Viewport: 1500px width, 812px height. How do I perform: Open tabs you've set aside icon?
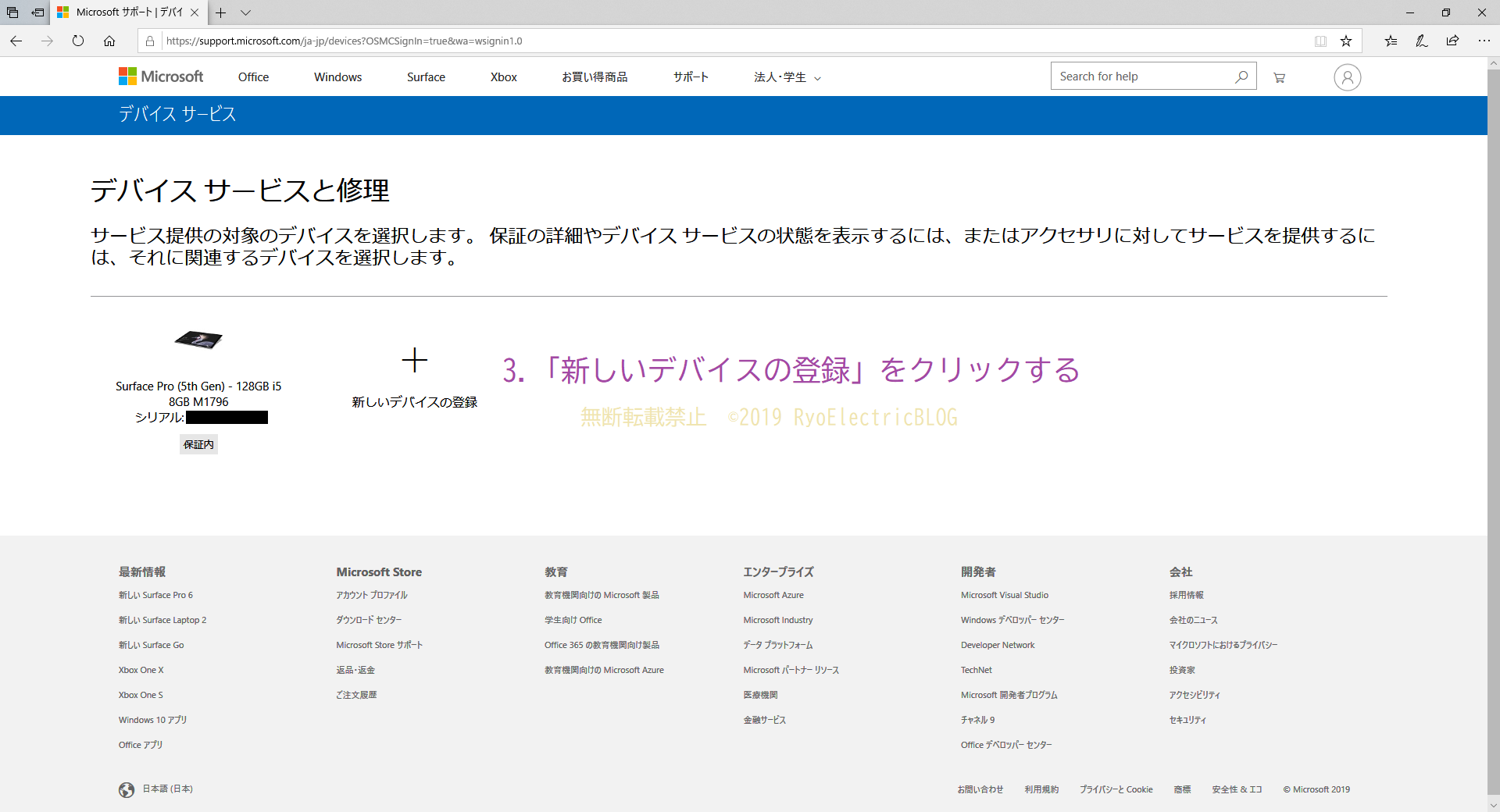point(12,12)
